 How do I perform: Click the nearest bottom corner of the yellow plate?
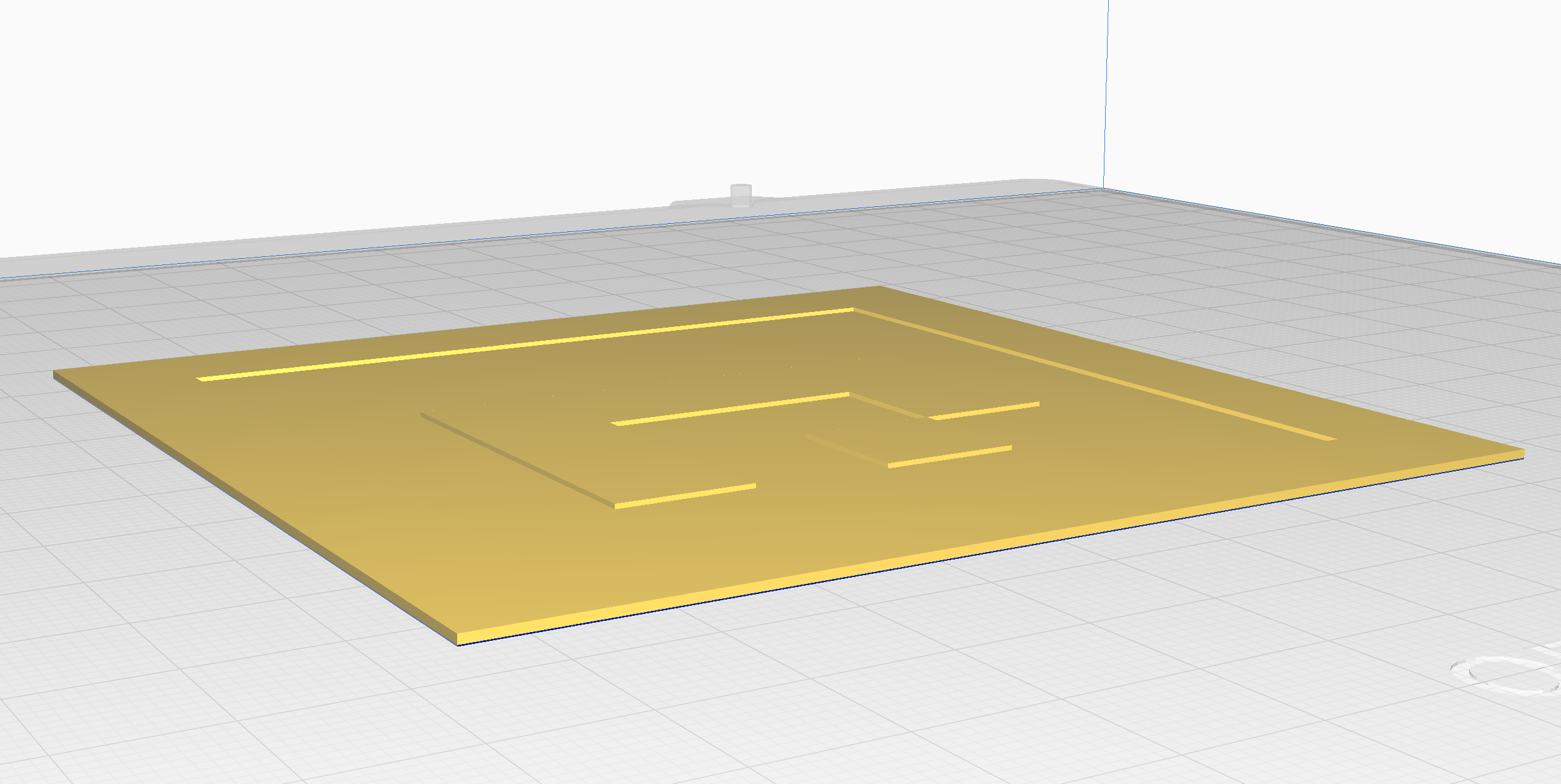click(458, 639)
